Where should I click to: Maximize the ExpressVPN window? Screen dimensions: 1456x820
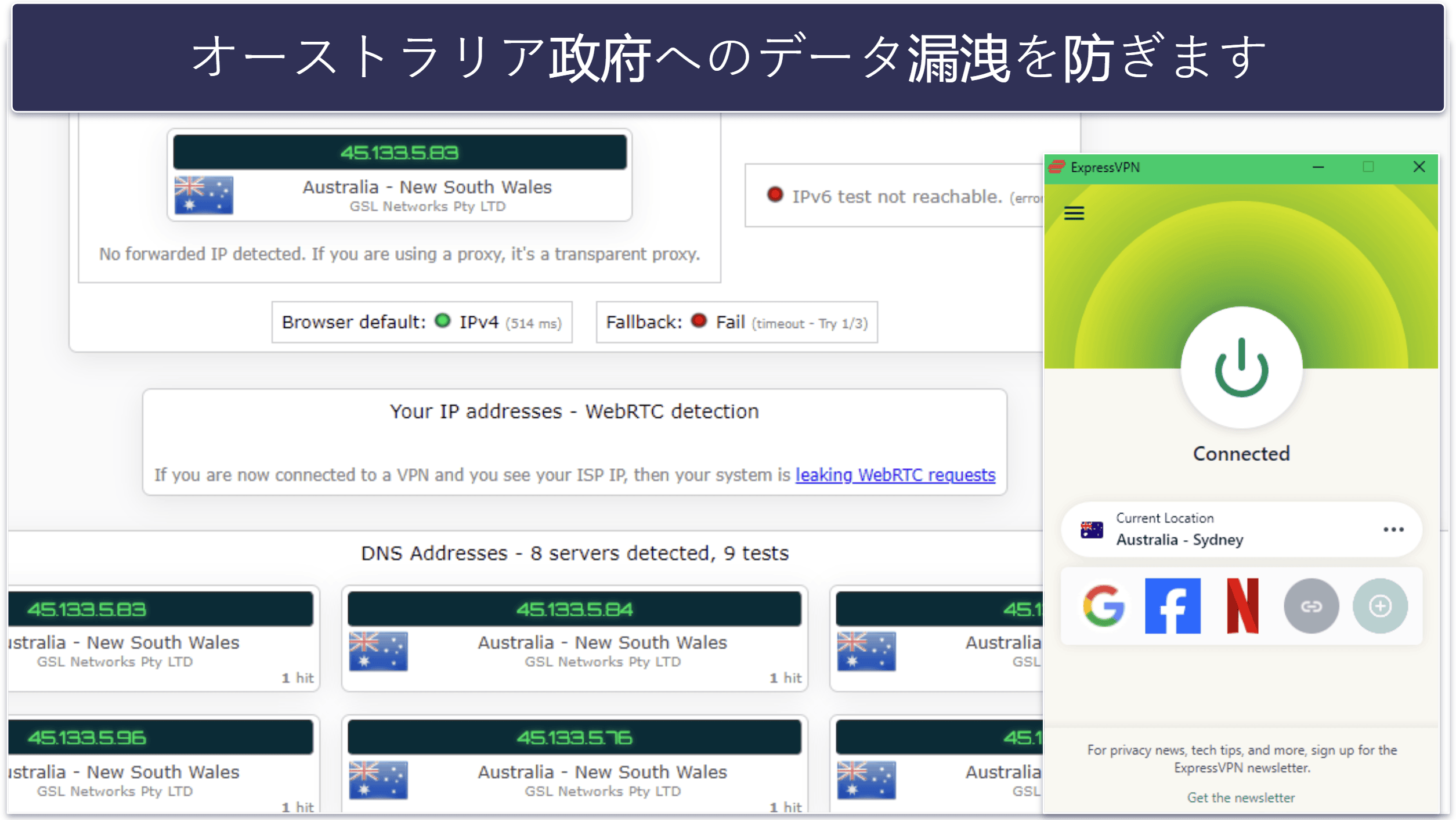[x=1368, y=167]
